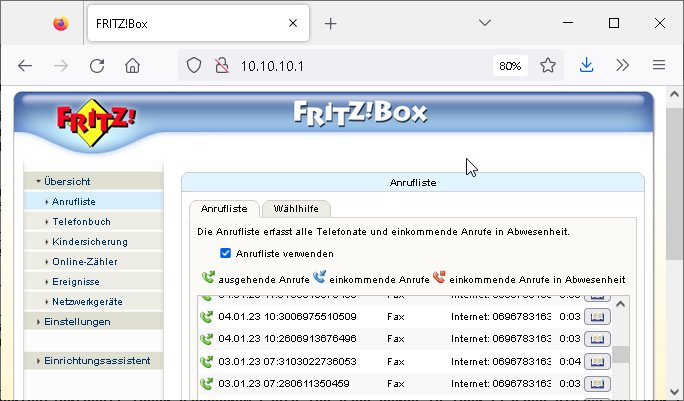Click the page vertical scrollbar thumb
Viewport: 684px width, 401px height.
tap(674, 183)
